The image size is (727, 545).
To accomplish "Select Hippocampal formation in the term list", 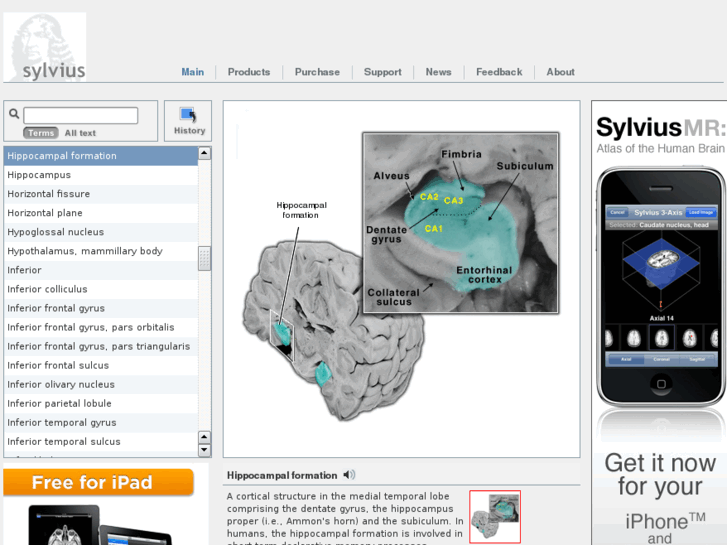I will [x=101, y=156].
